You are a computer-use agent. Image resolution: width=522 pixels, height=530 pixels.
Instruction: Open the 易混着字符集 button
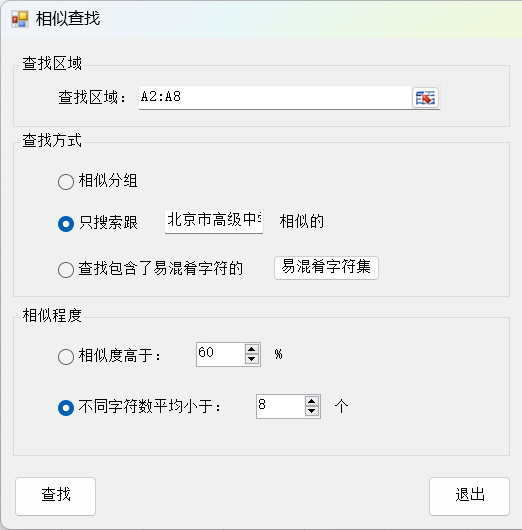click(x=326, y=268)
